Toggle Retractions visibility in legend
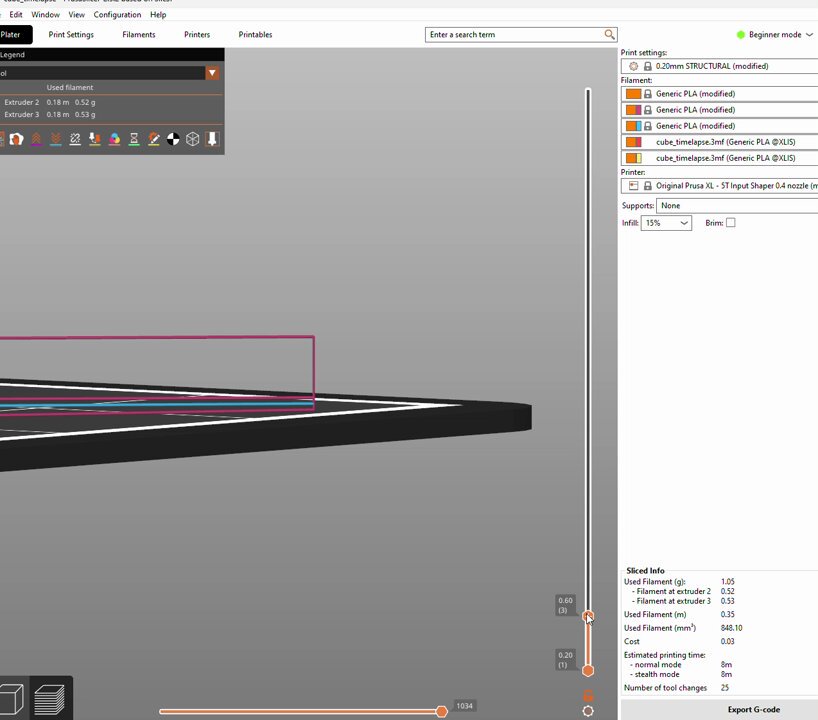Screen dimensions: 818x720 coord(36,139)
